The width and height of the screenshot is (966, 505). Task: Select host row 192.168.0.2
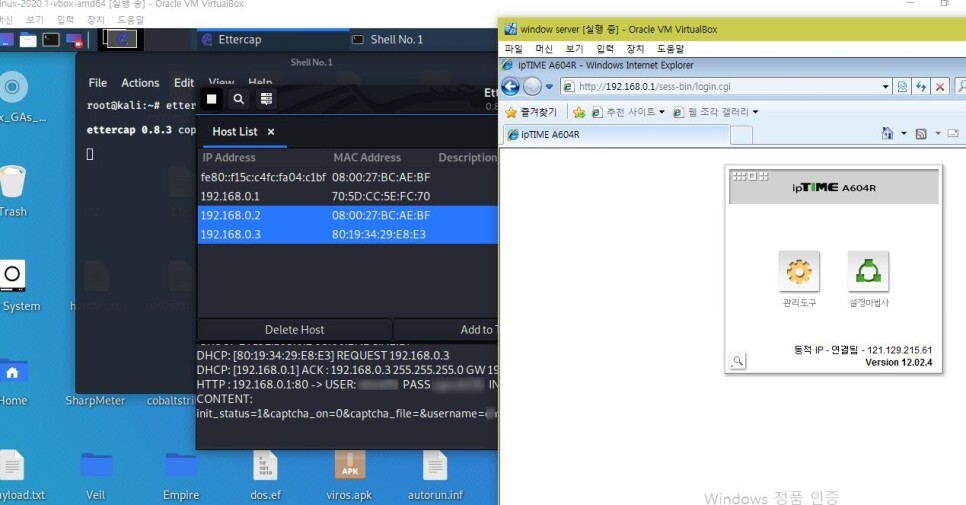point(347,216)
